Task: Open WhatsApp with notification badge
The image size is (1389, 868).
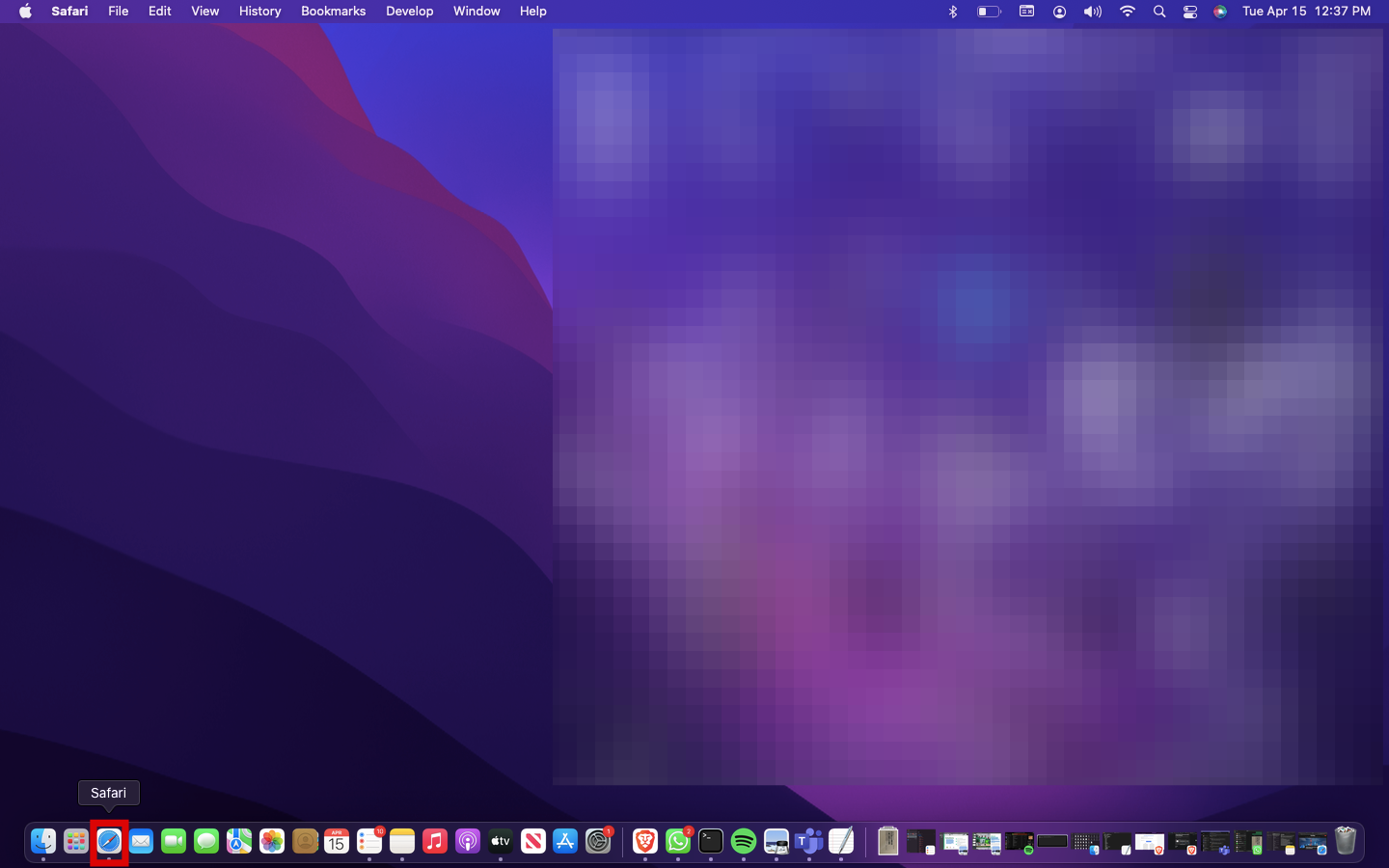Action: (678, 841)
